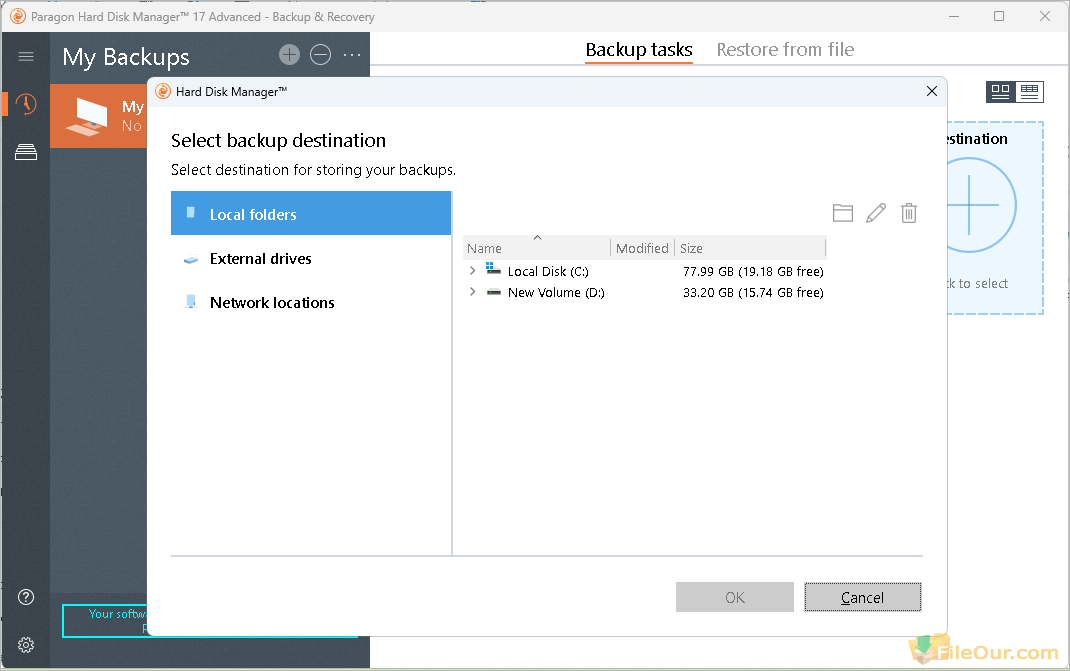Switch to the Backup tasks tab
Screen dimensions: 1070x671
click(639, 50)
